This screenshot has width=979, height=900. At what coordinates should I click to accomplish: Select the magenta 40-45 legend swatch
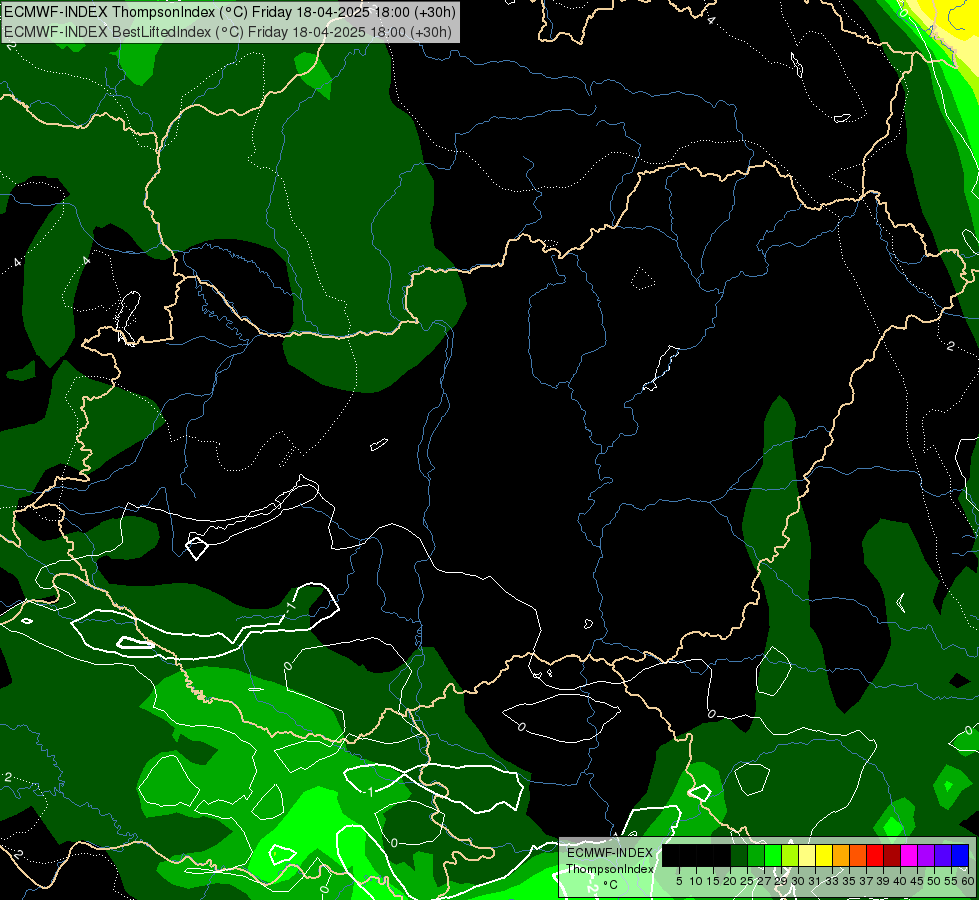909,855
